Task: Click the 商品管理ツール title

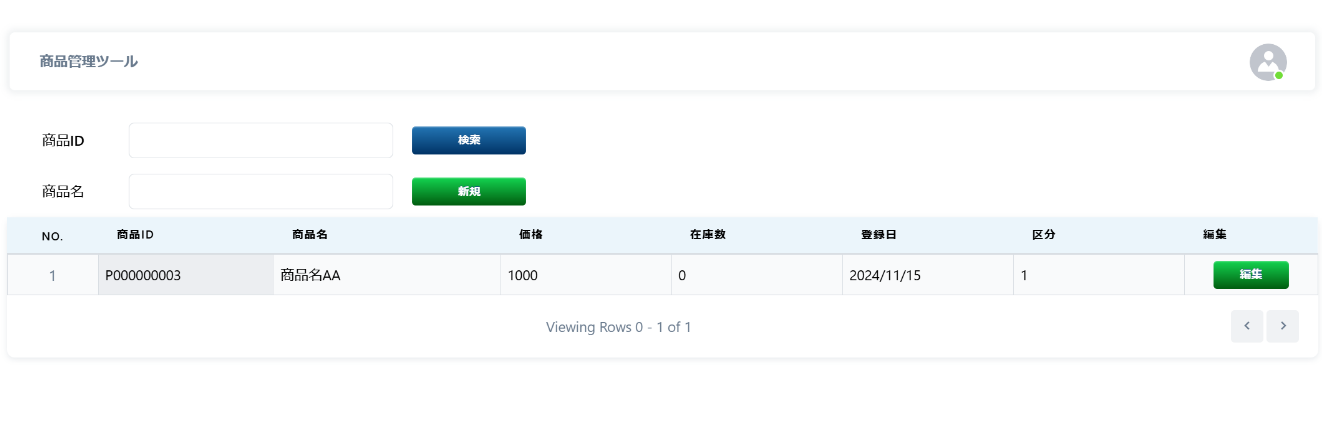Action: 89,62
